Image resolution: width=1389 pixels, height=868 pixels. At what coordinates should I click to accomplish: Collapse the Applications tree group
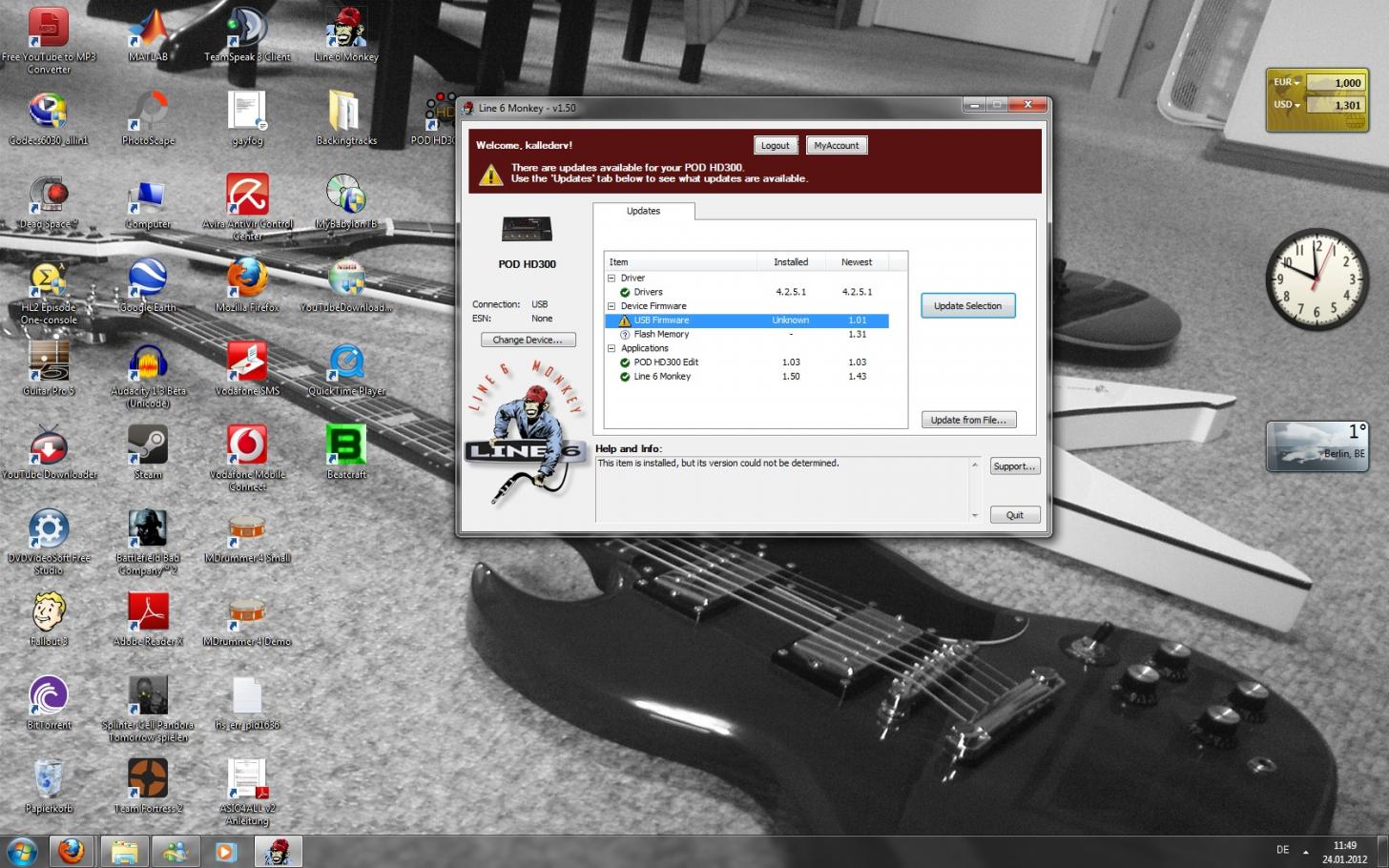point(612,348)
